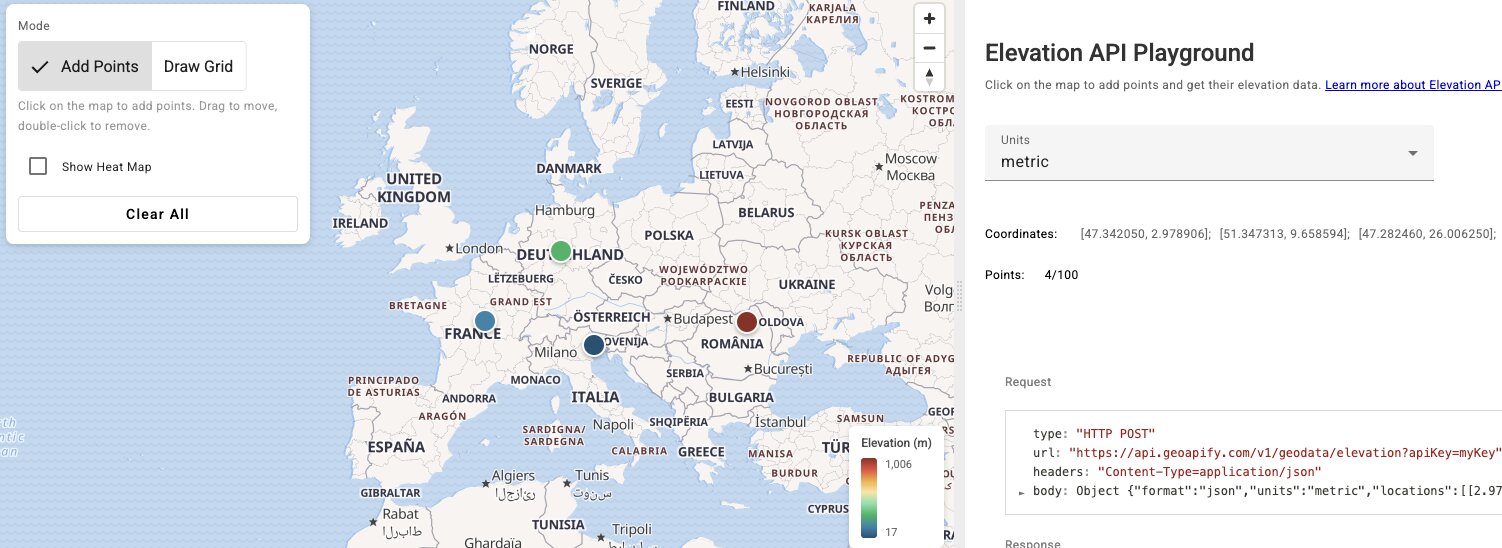Screen dimensions: 1502x548
Task: Click the "HTTP POST" type value
Action: [x=1115, y=434]
